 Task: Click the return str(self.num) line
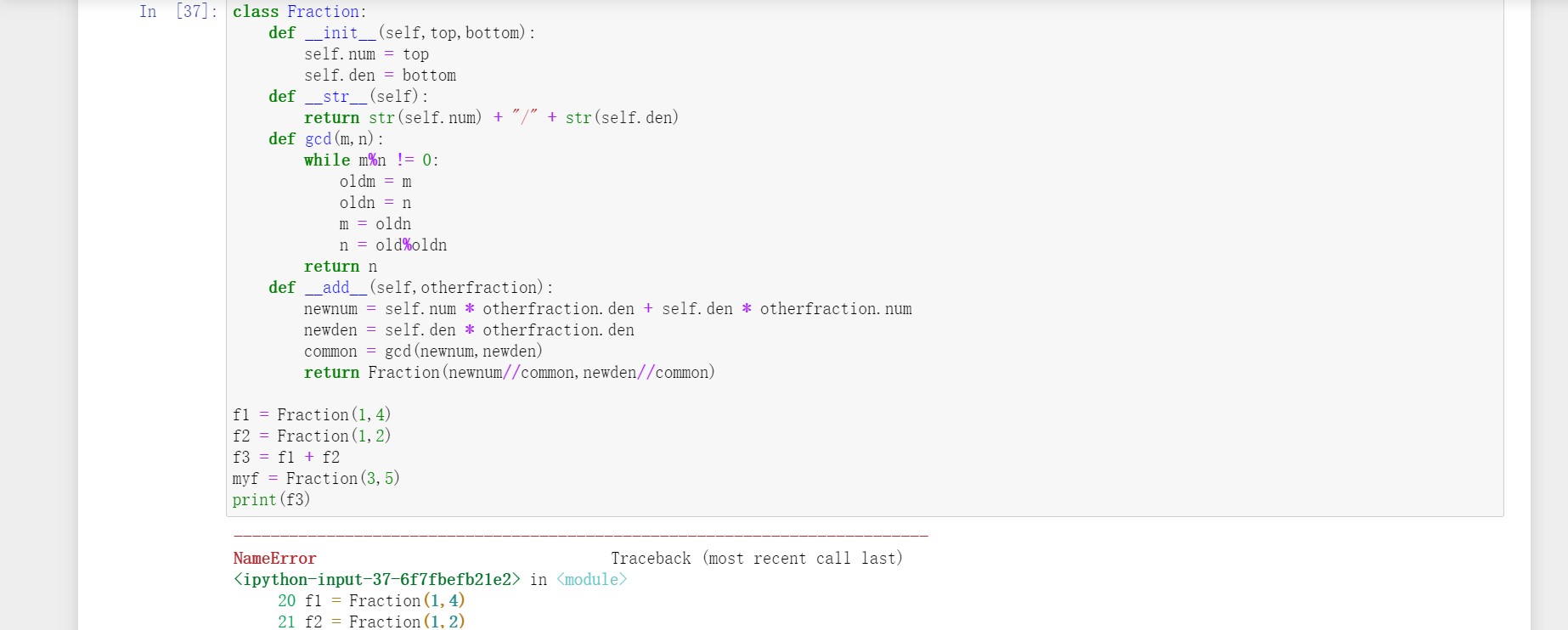pos(491,118)
